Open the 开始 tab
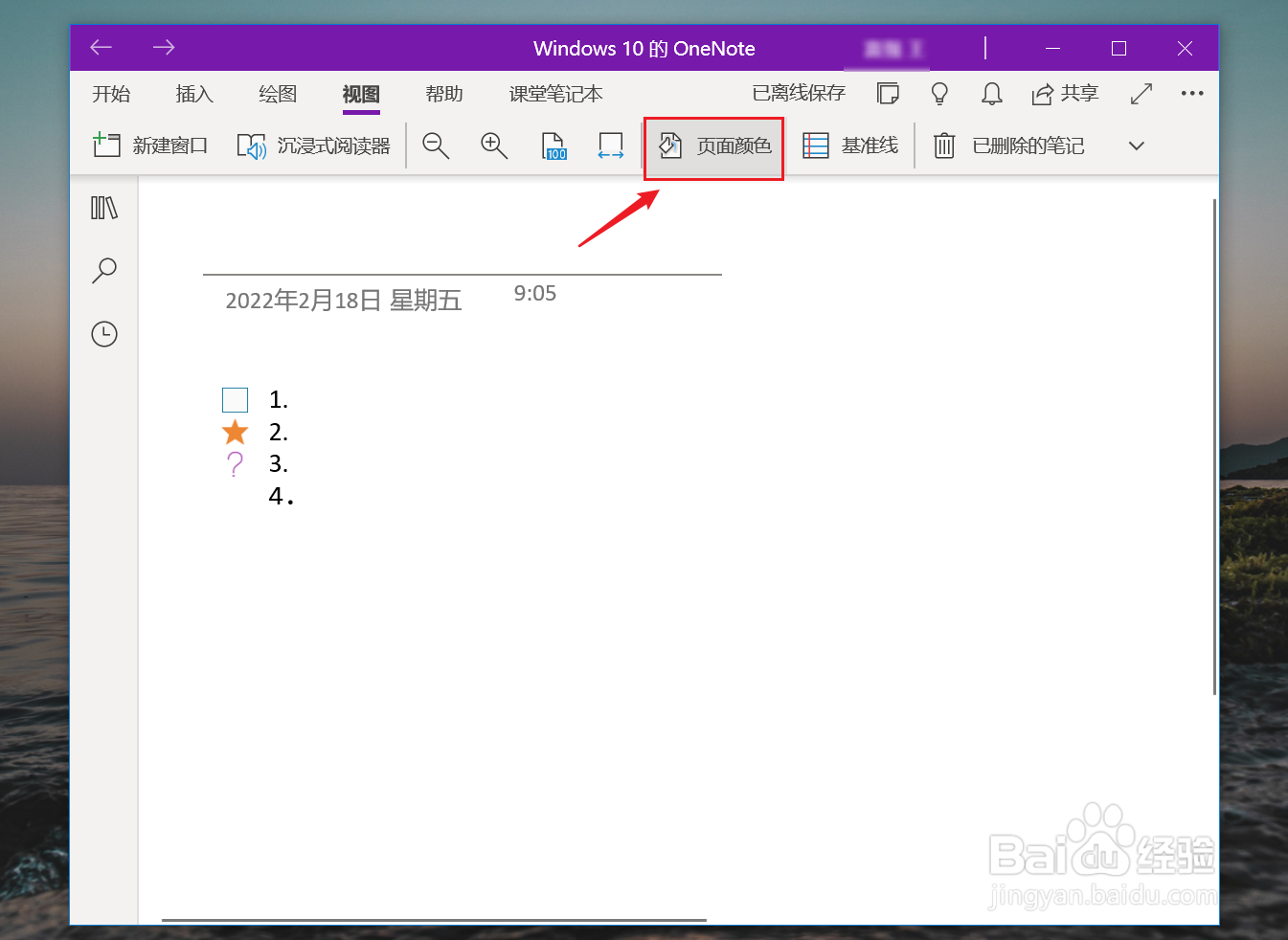The width and height of the screenshot is (1288, 940). tap(111, 94)
